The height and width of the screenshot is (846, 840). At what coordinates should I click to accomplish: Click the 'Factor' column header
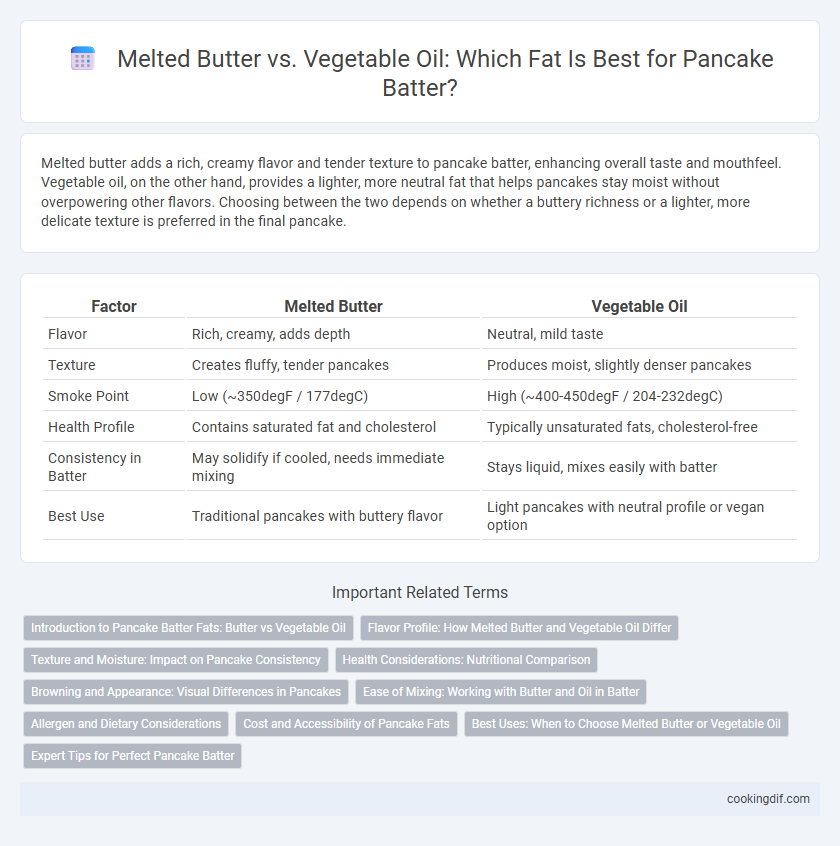114,306
